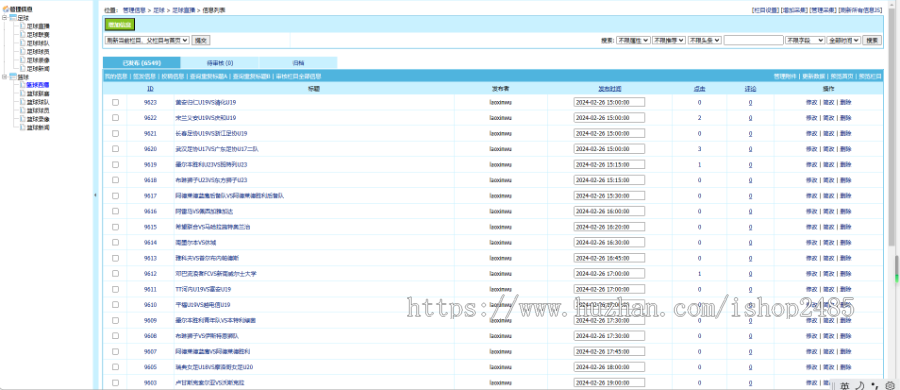Sort by the 发布时间 column header
Viewport: 900px width, 390px height.
(x=610, y=89)
